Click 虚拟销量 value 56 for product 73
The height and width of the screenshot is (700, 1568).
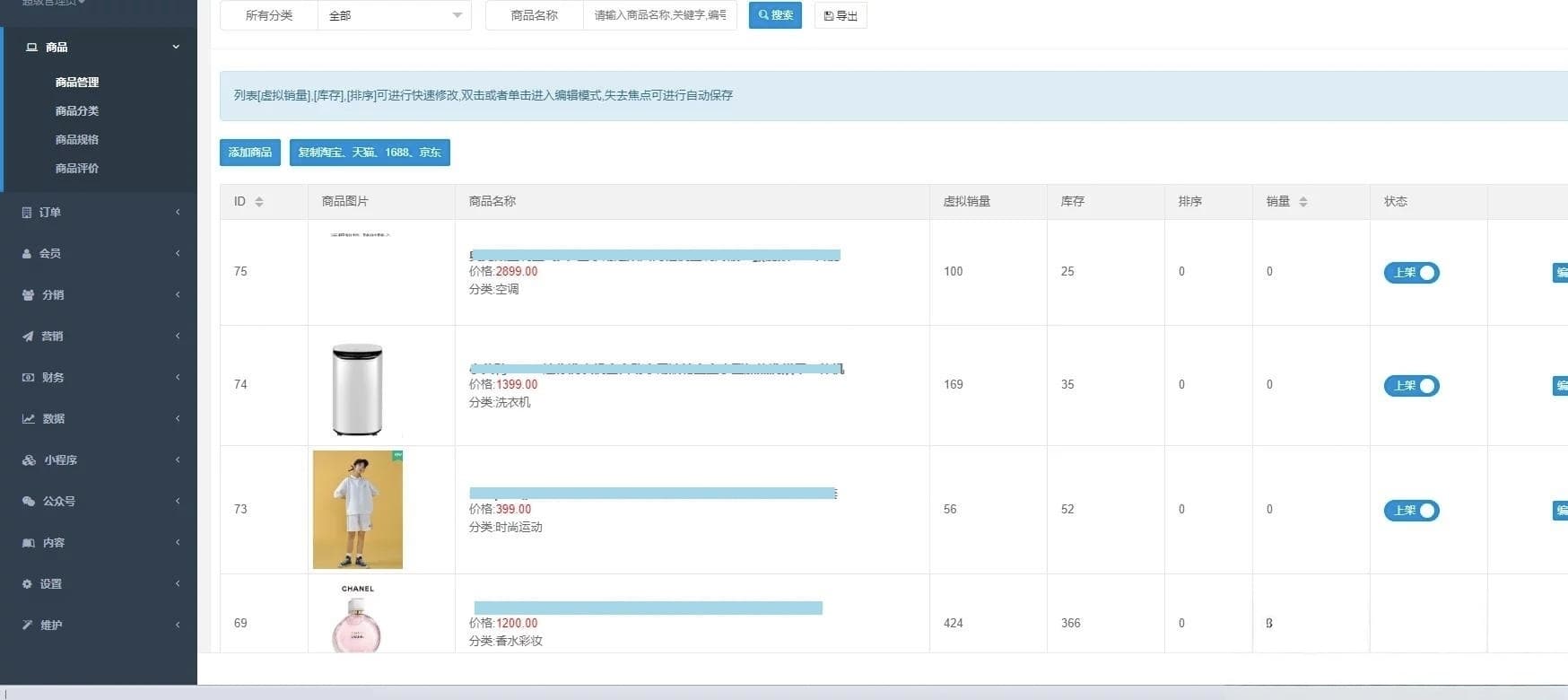click(x=950, y=510)
